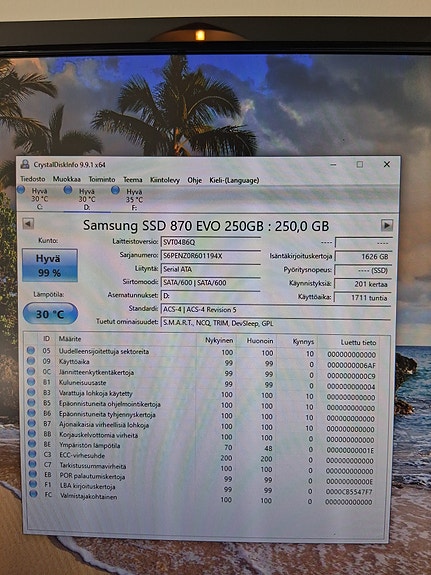The width and height of the screenshot is (431, 575).
Task: Click status icon for attribute B7
Action: (x=32, y=423)
